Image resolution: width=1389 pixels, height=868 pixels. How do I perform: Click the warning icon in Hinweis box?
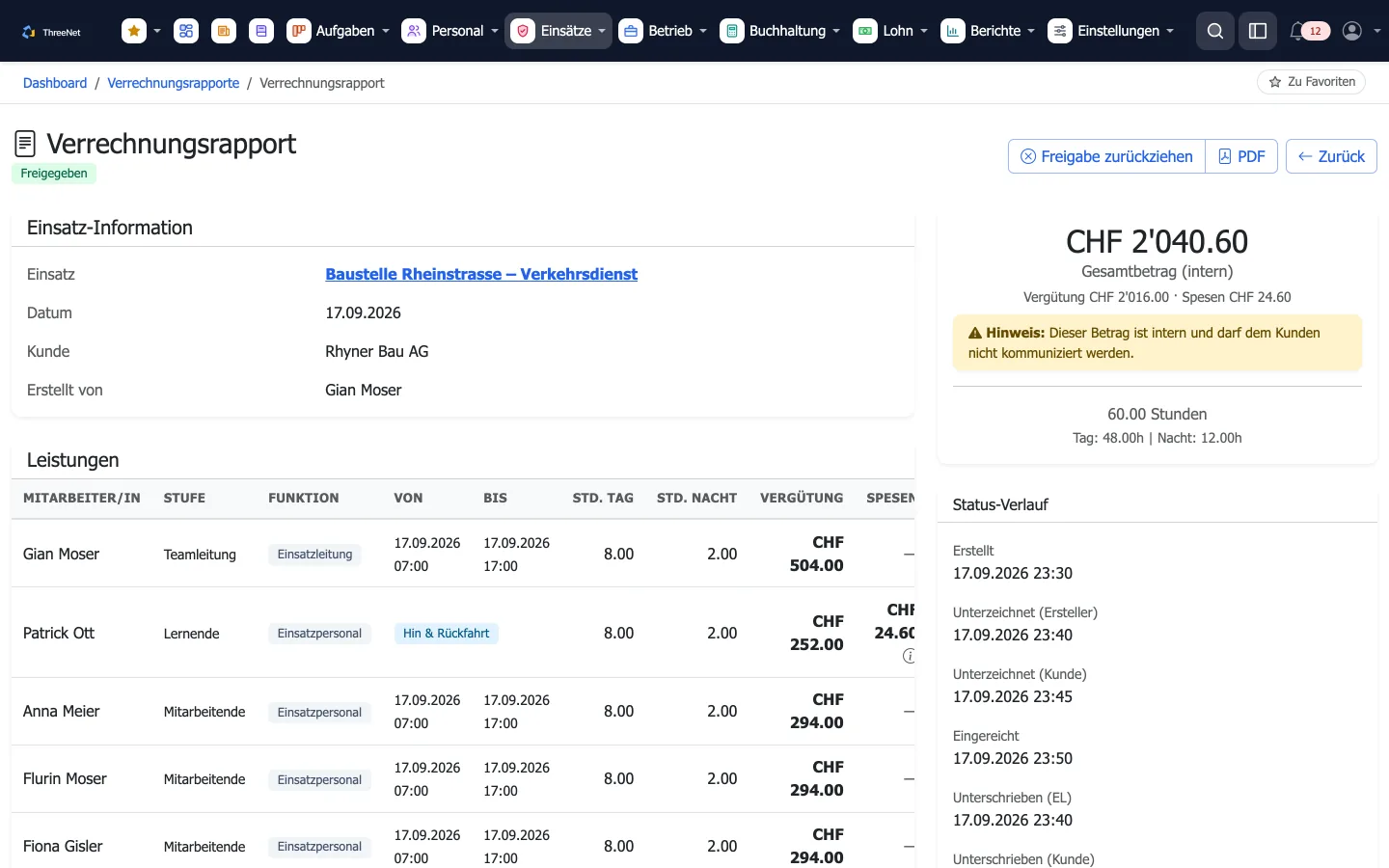pyautogui.click(x=975, y=333)
